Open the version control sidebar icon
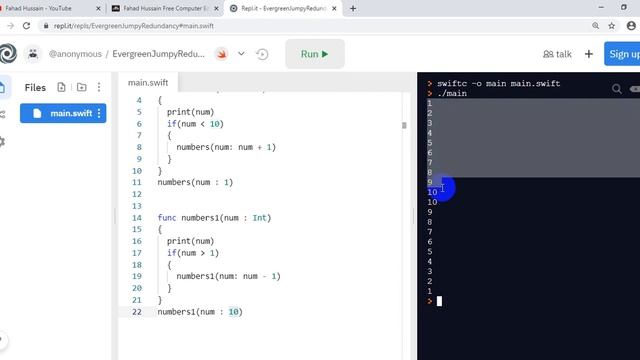The height and width of the screenshot is (360, 640). (x=3, y=115)
